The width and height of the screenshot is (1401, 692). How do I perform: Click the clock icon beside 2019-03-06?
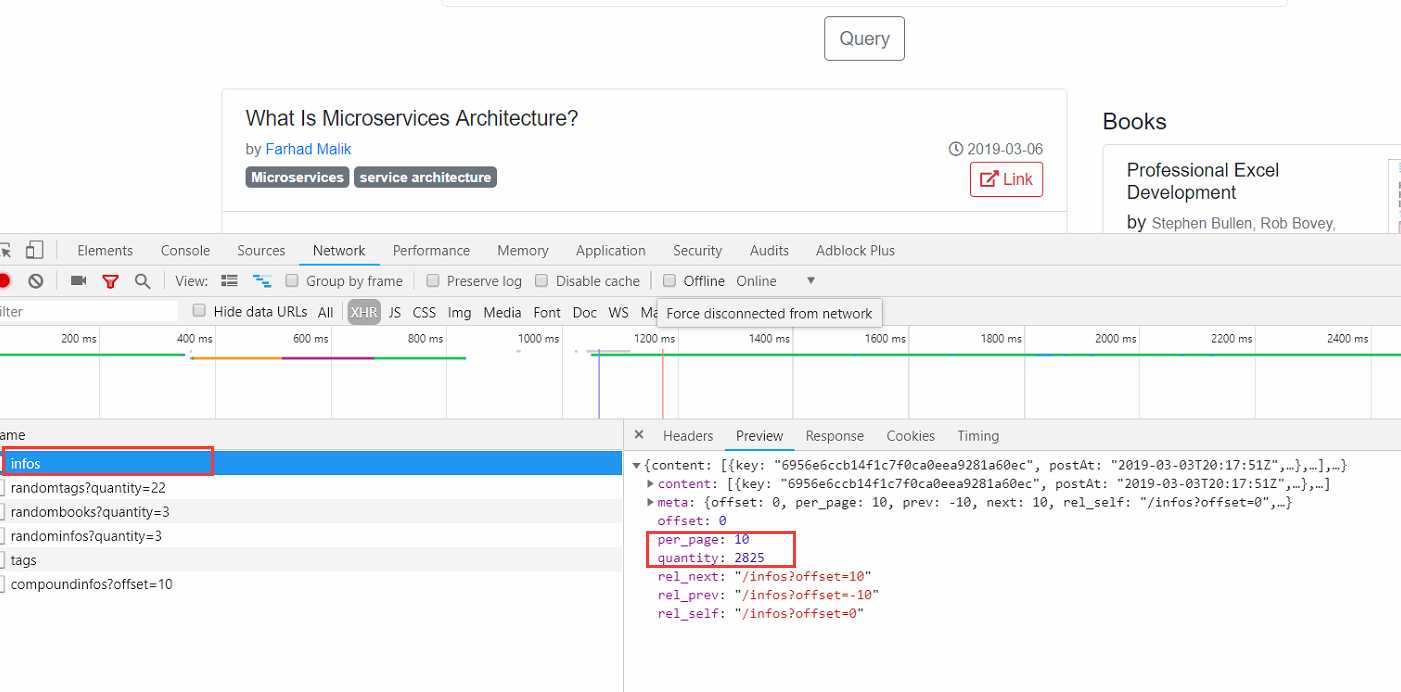955,149
